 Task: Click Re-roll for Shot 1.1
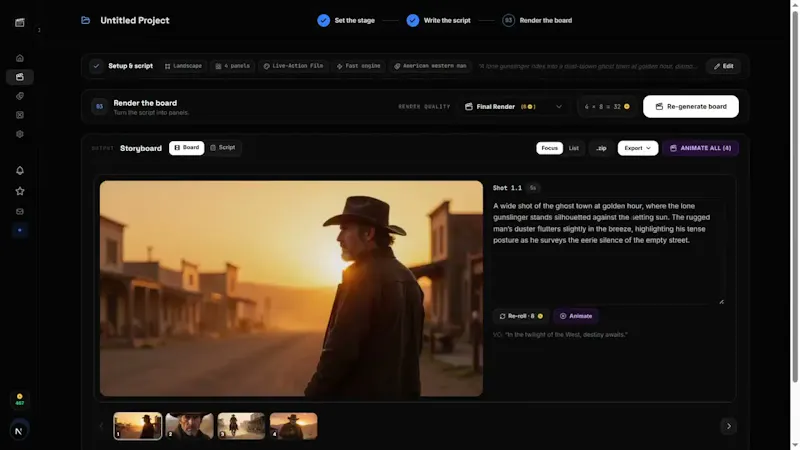coord(521,316)
